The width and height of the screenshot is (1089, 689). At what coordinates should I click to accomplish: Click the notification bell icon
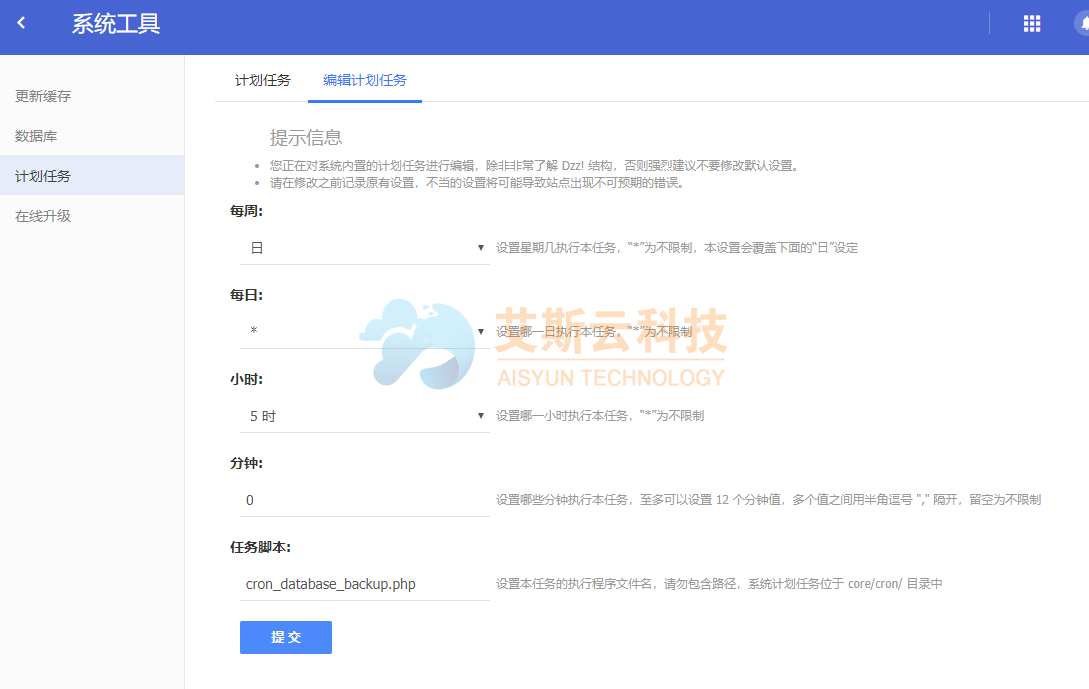point(1082,24)
